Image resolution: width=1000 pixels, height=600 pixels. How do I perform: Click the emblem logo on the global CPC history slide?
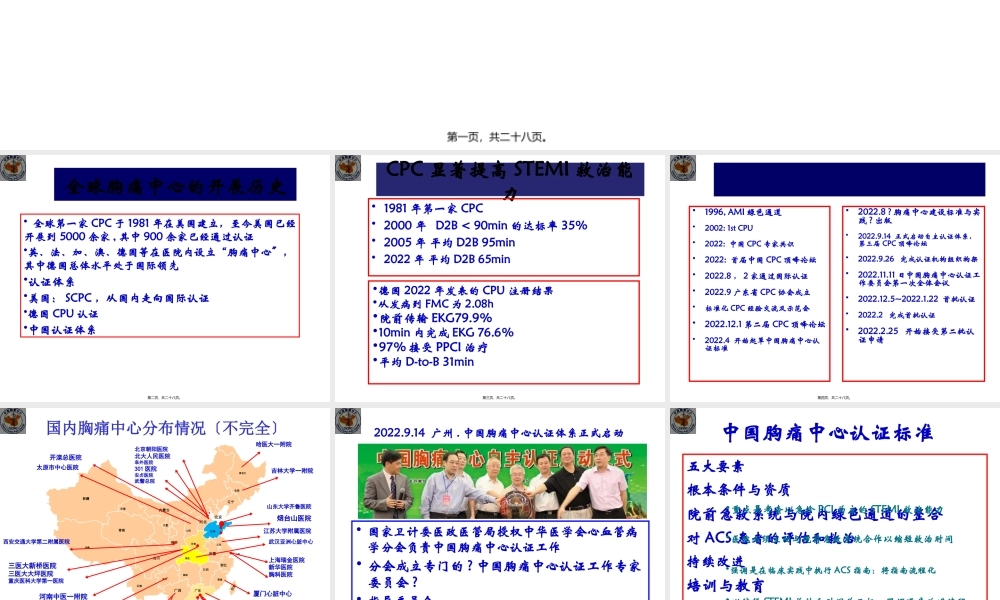pos(13,170)
